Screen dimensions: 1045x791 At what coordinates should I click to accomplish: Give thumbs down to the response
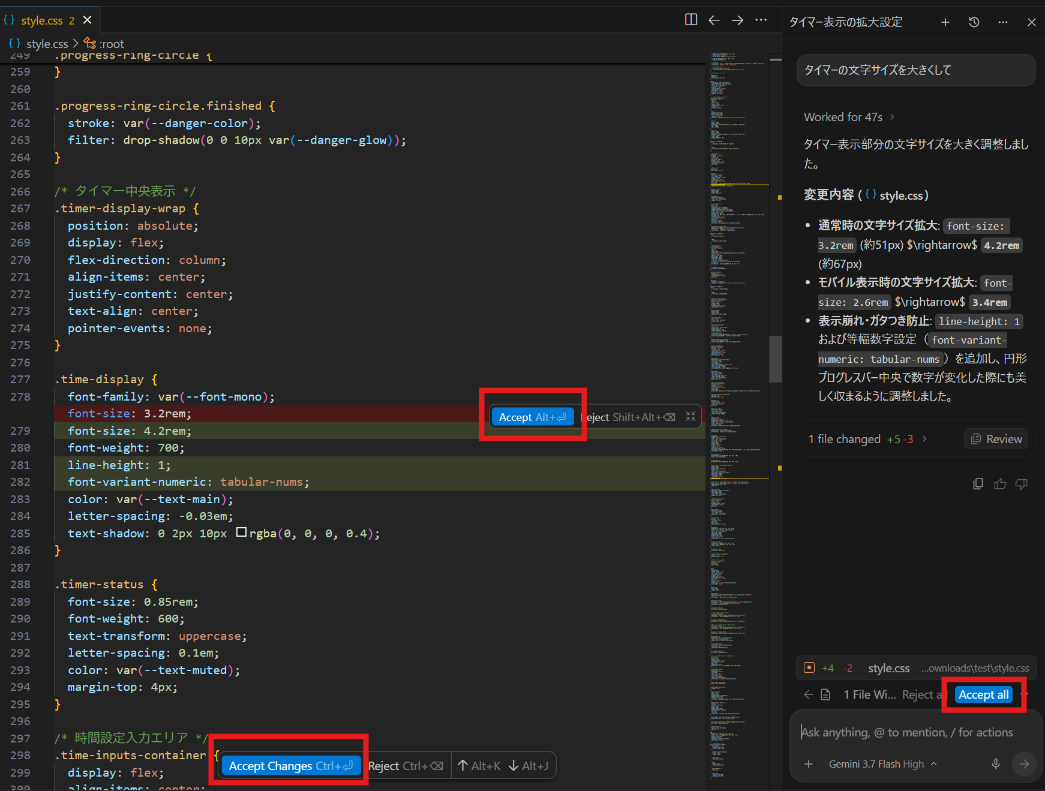(x=1021, y=484)
